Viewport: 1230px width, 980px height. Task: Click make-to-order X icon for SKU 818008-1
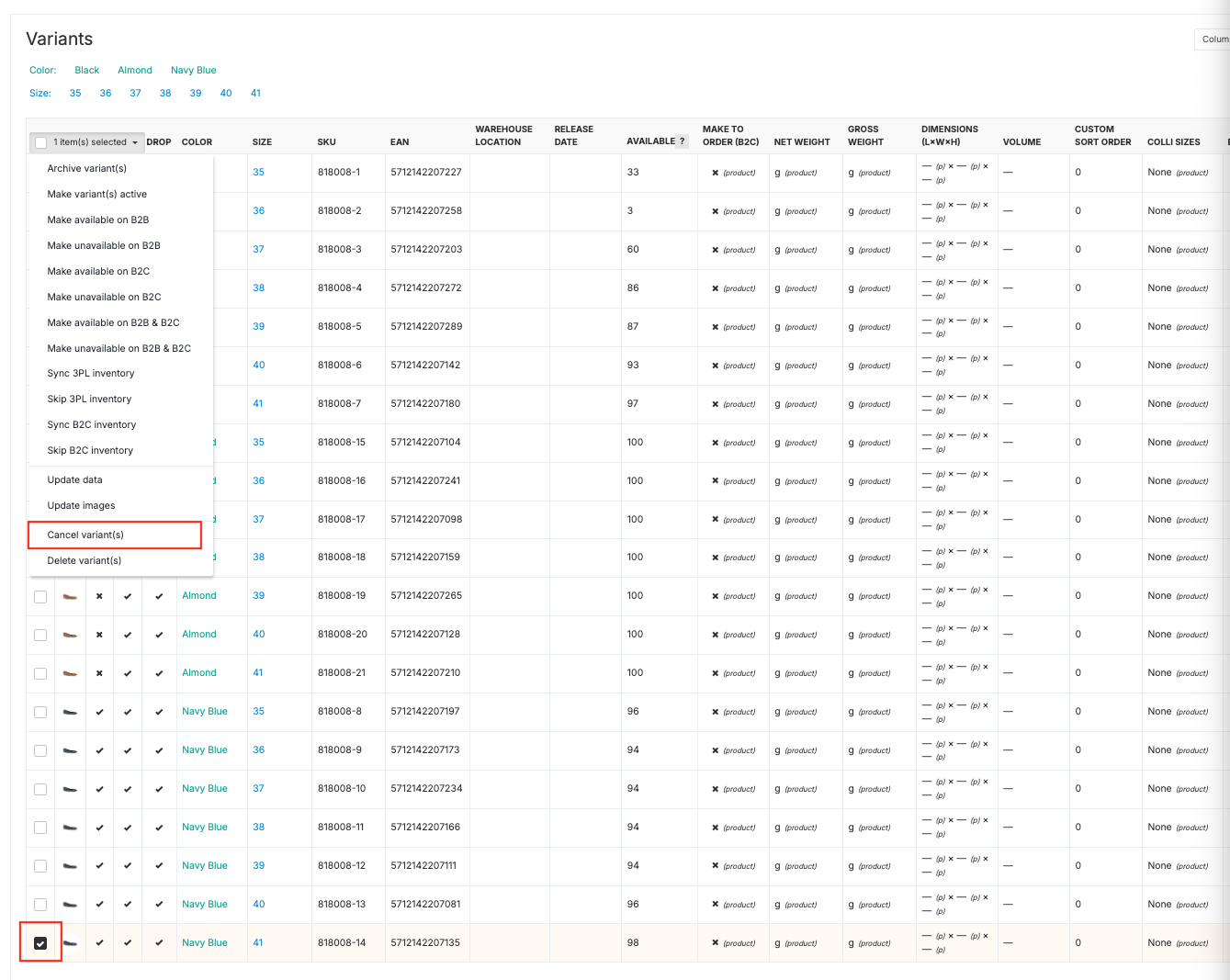[715, 173]
